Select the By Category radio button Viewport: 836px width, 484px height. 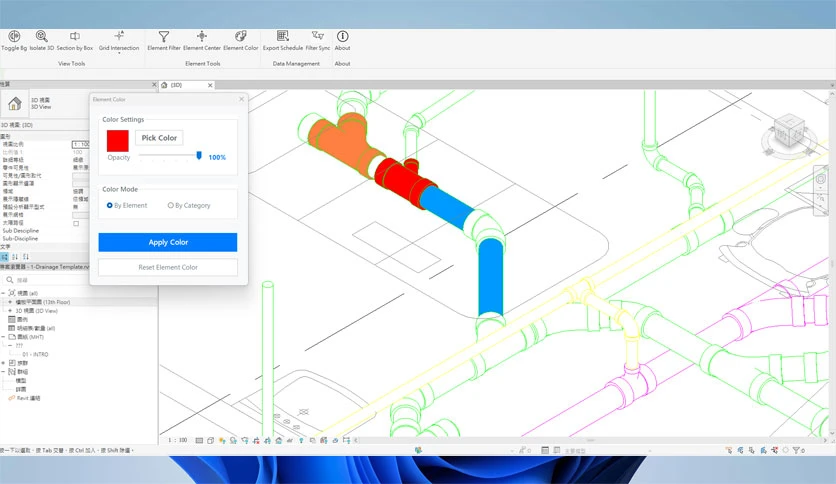[171, 205]
